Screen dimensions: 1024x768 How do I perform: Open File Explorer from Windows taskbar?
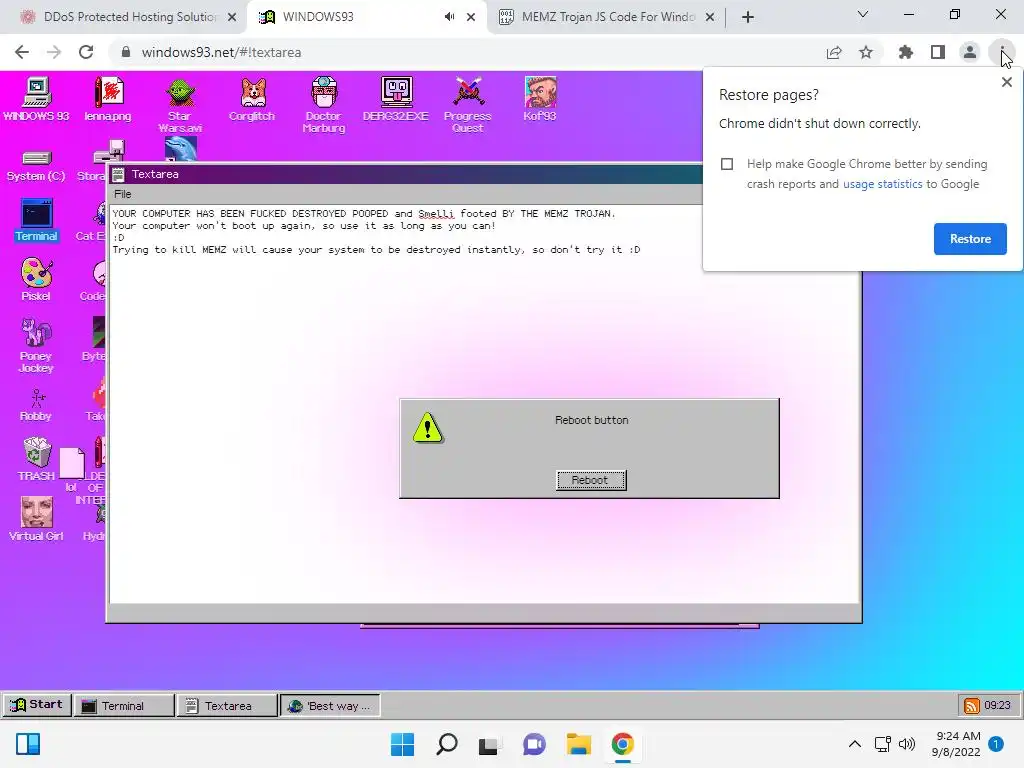[579, 744]
